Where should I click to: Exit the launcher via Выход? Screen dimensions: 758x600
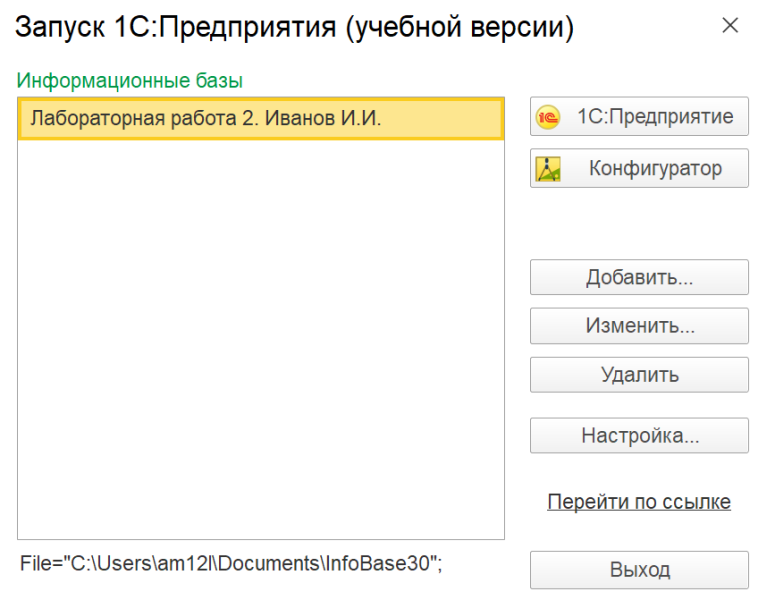[x=639, y=570]
